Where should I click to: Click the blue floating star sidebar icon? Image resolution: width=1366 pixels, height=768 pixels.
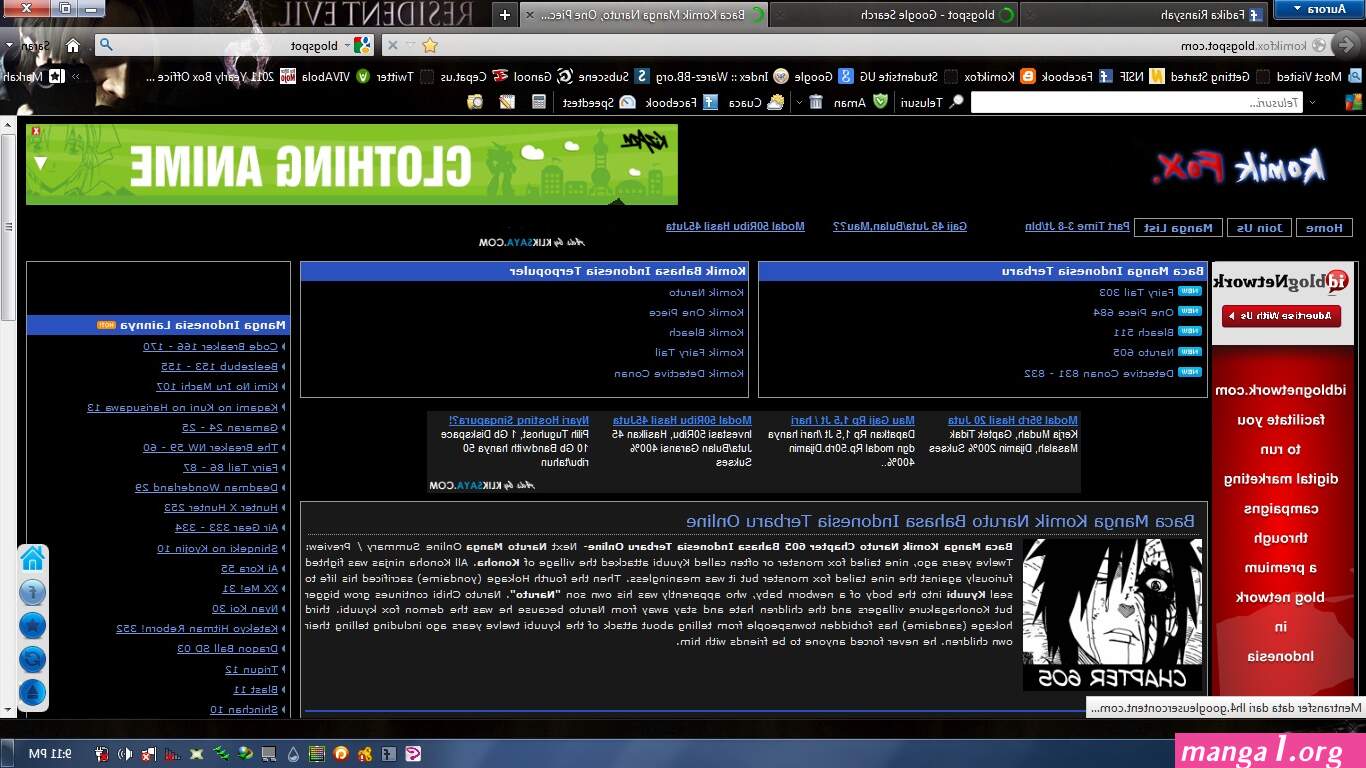pyautogui.click(x=33, y=626)
